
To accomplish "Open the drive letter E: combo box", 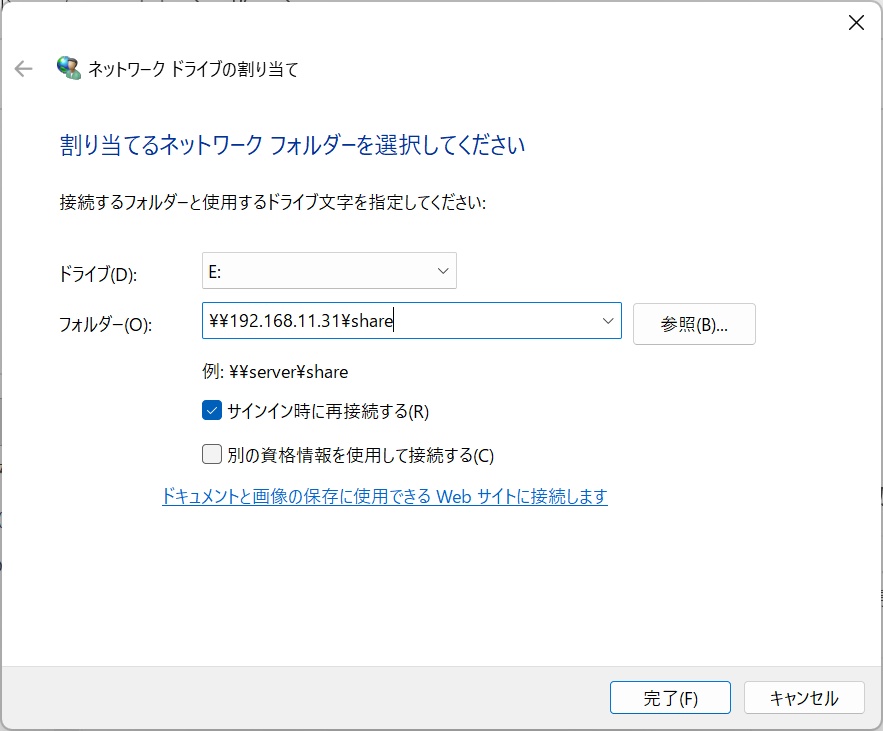I will point(328,271).
